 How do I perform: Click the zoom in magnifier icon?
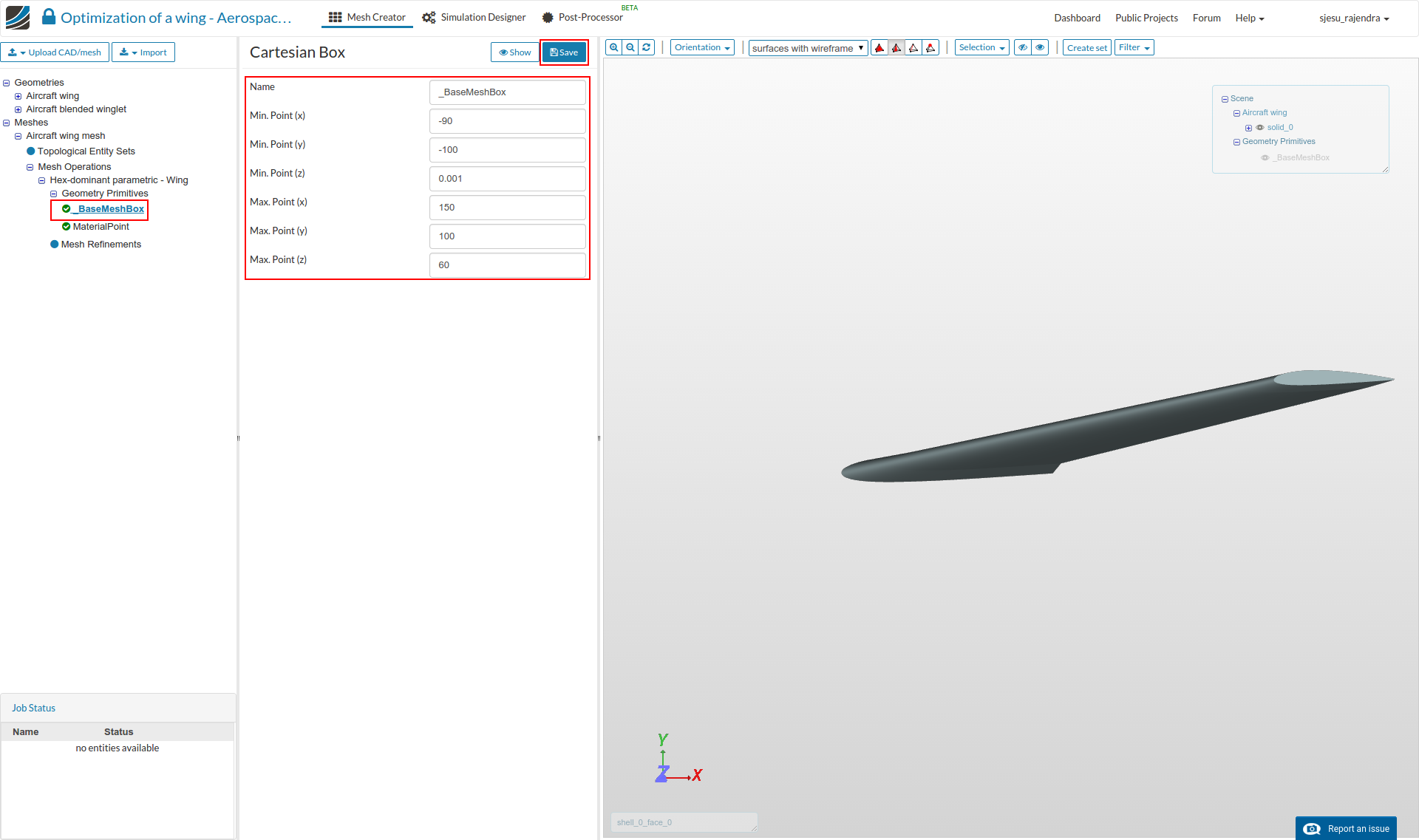(613, 47)
